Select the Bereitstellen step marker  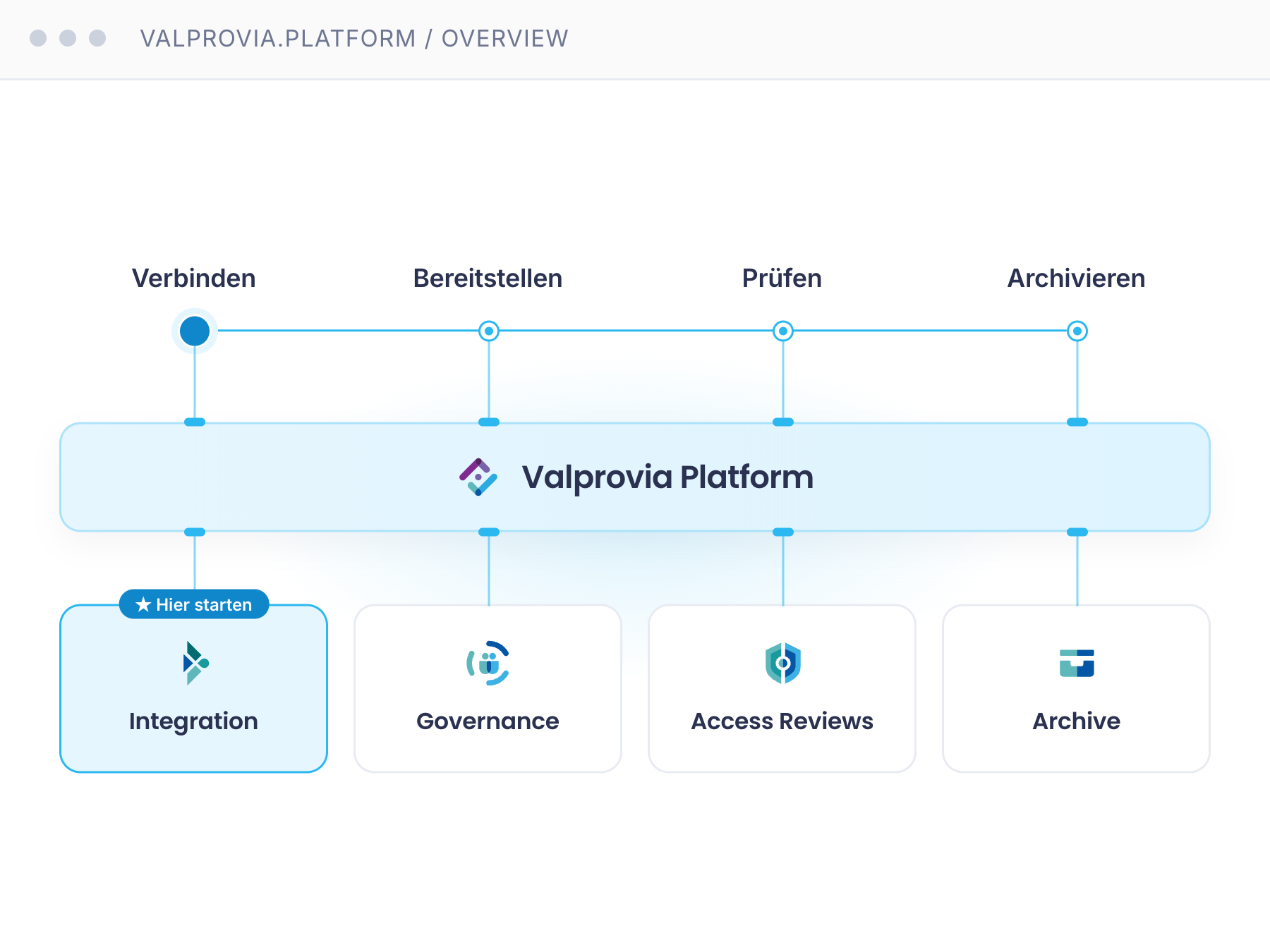click(x=489, y=331)
